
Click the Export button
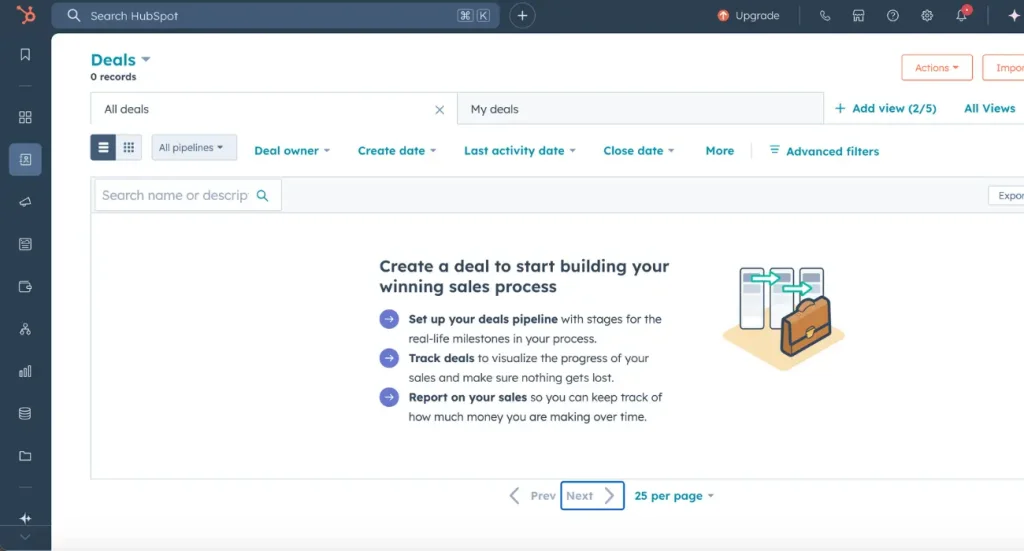pyautogui.click(x=1006, y=195)
